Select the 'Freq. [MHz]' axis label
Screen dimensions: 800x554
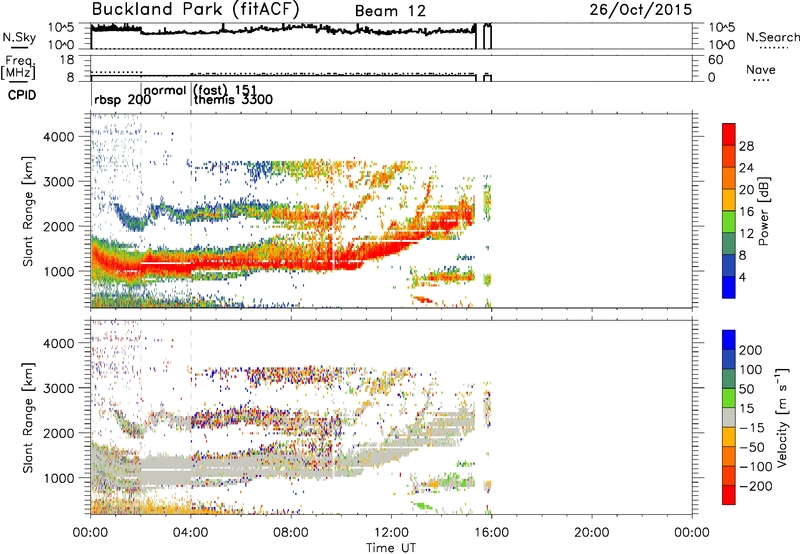[x=18, y=67]
